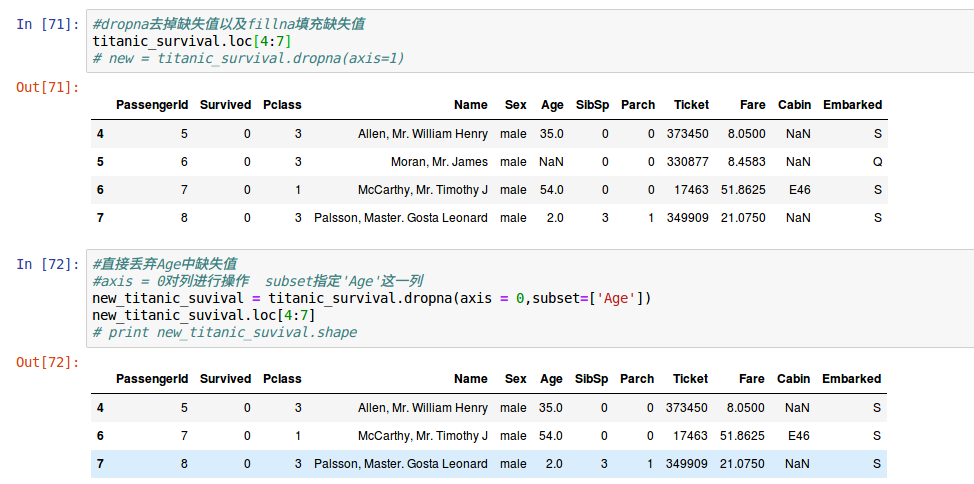Screen dimensions: 974x484
Task: Click fare value 8.4583
Action: 746,162
